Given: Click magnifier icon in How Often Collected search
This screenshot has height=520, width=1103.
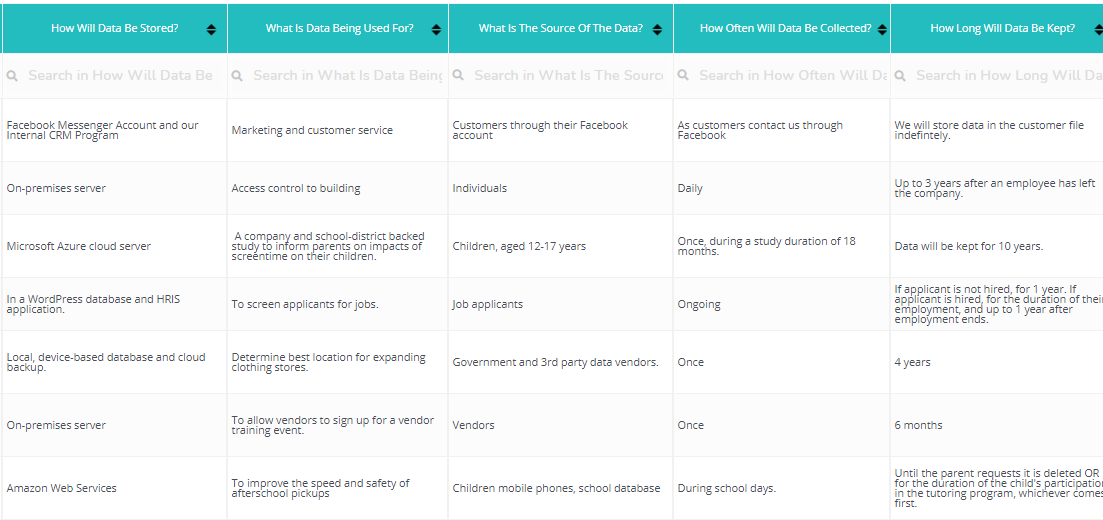Looking at the screenshot, I should 683,75.
